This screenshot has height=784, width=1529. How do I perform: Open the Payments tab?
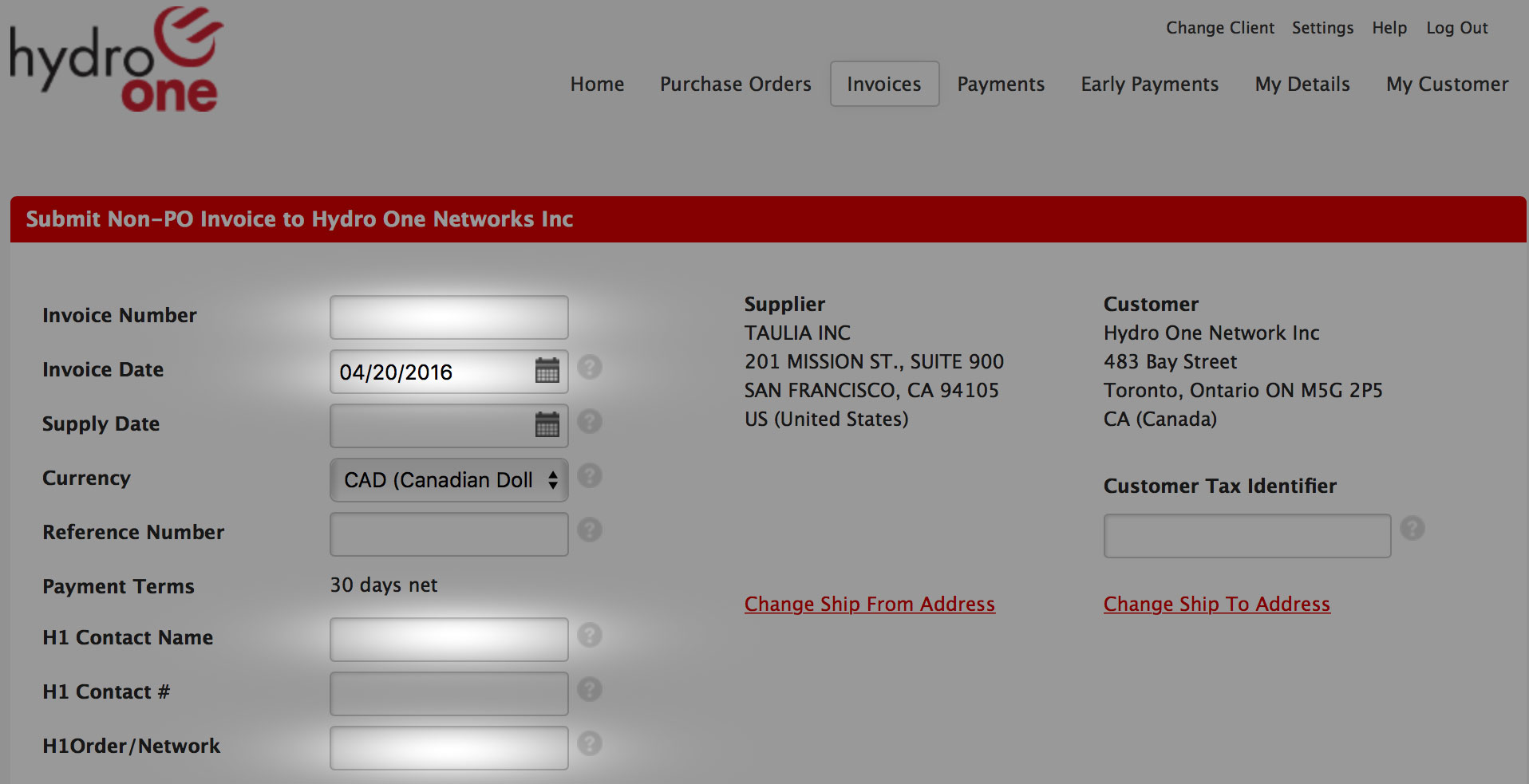click(x=1001, y=84)
